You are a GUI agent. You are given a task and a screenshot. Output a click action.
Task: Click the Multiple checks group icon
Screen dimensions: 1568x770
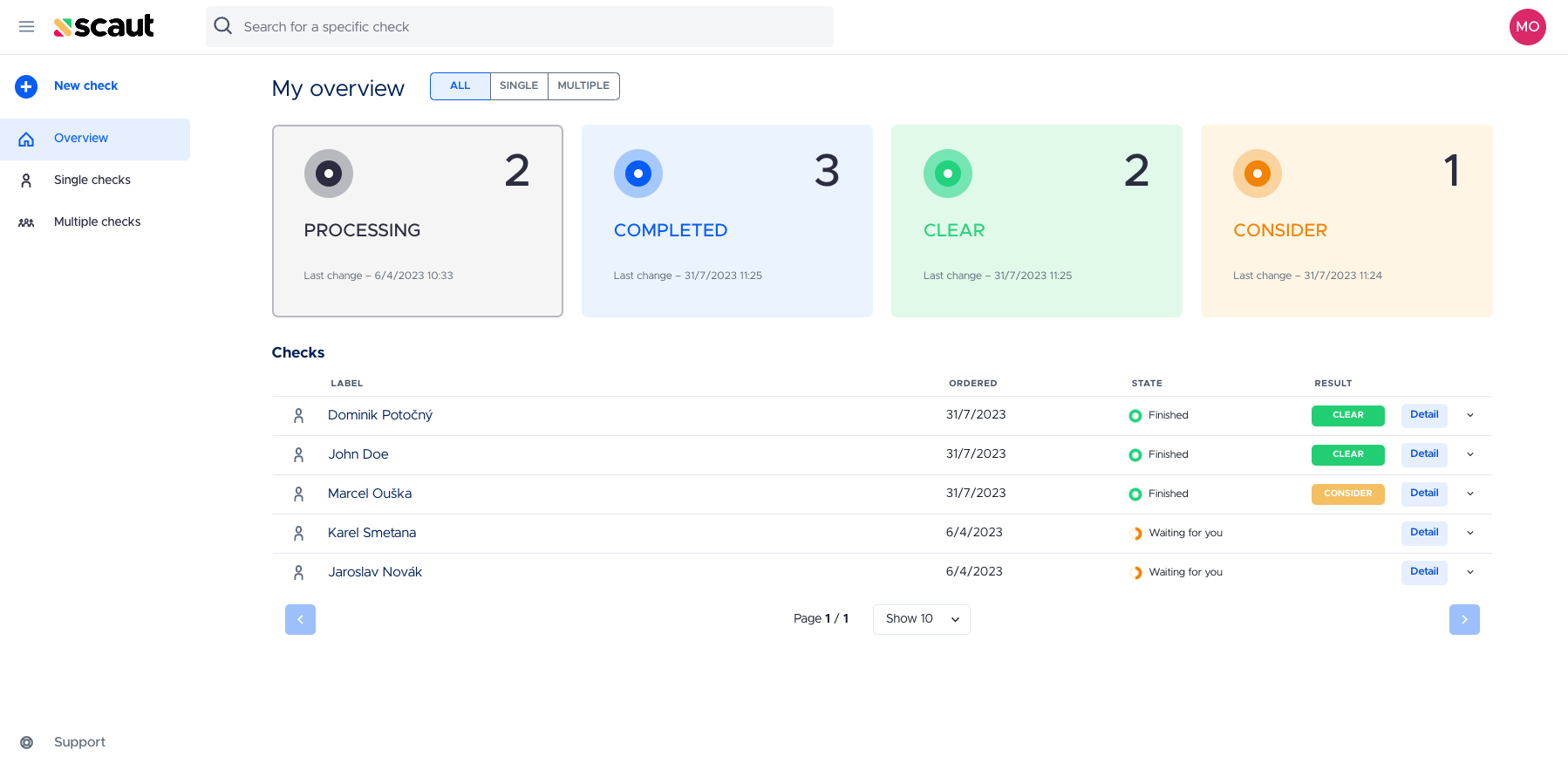click(26, 222)
